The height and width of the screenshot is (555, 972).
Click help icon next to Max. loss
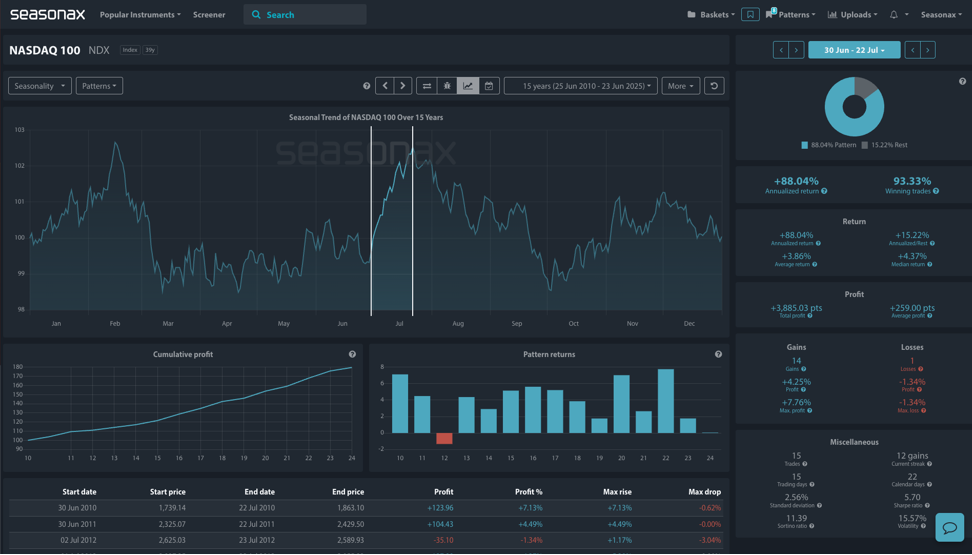pos(924,410)
